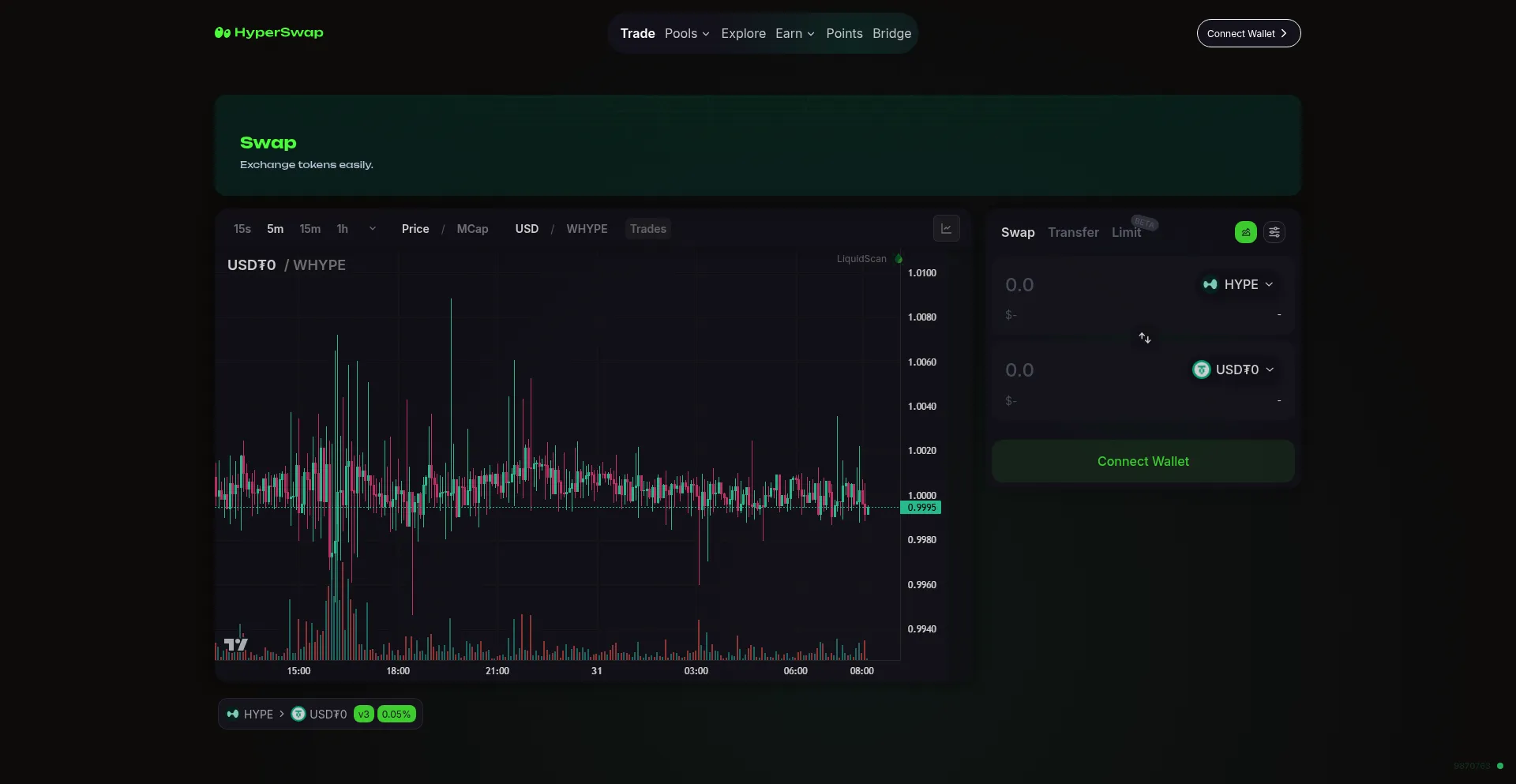The width and height of the screenshot is (1516, 784).
Task: Open the HYPE token selector
Action: tap(1237, 284)
